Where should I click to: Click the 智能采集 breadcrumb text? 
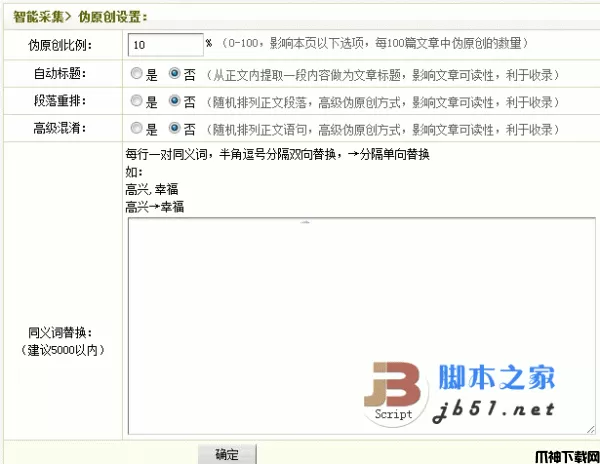(39, 16)
